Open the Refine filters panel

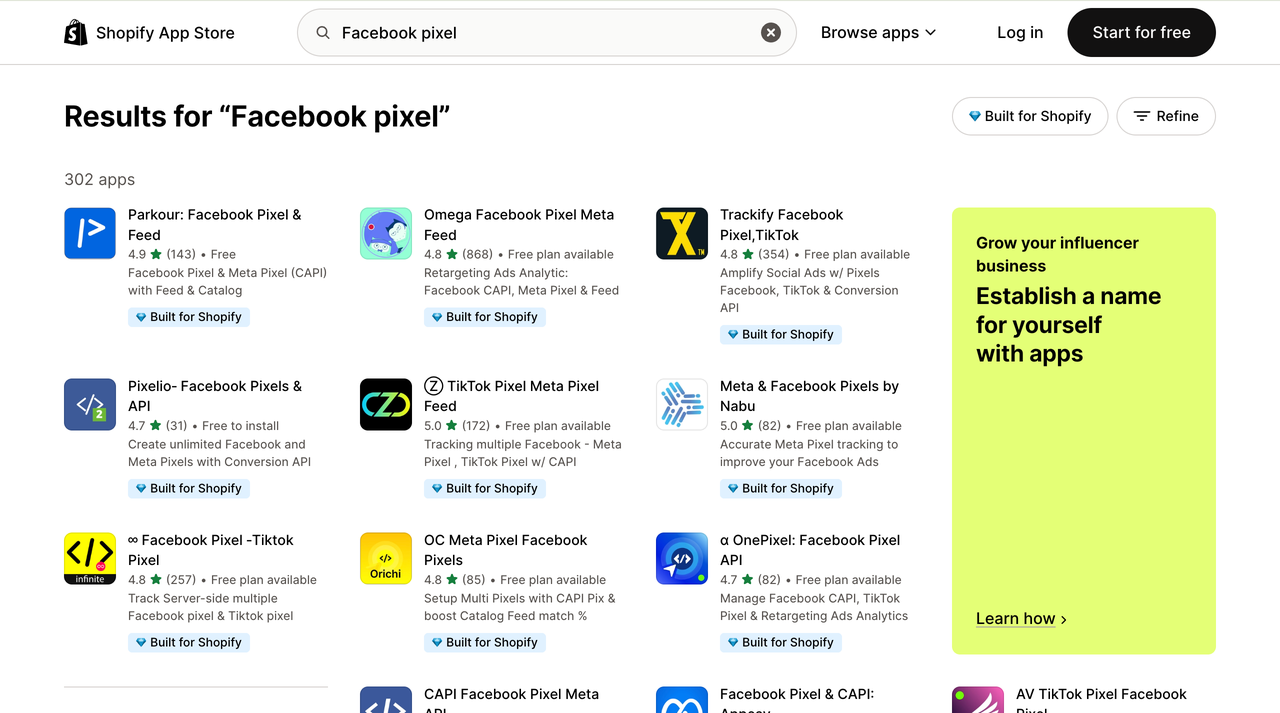pos(1166,116)
